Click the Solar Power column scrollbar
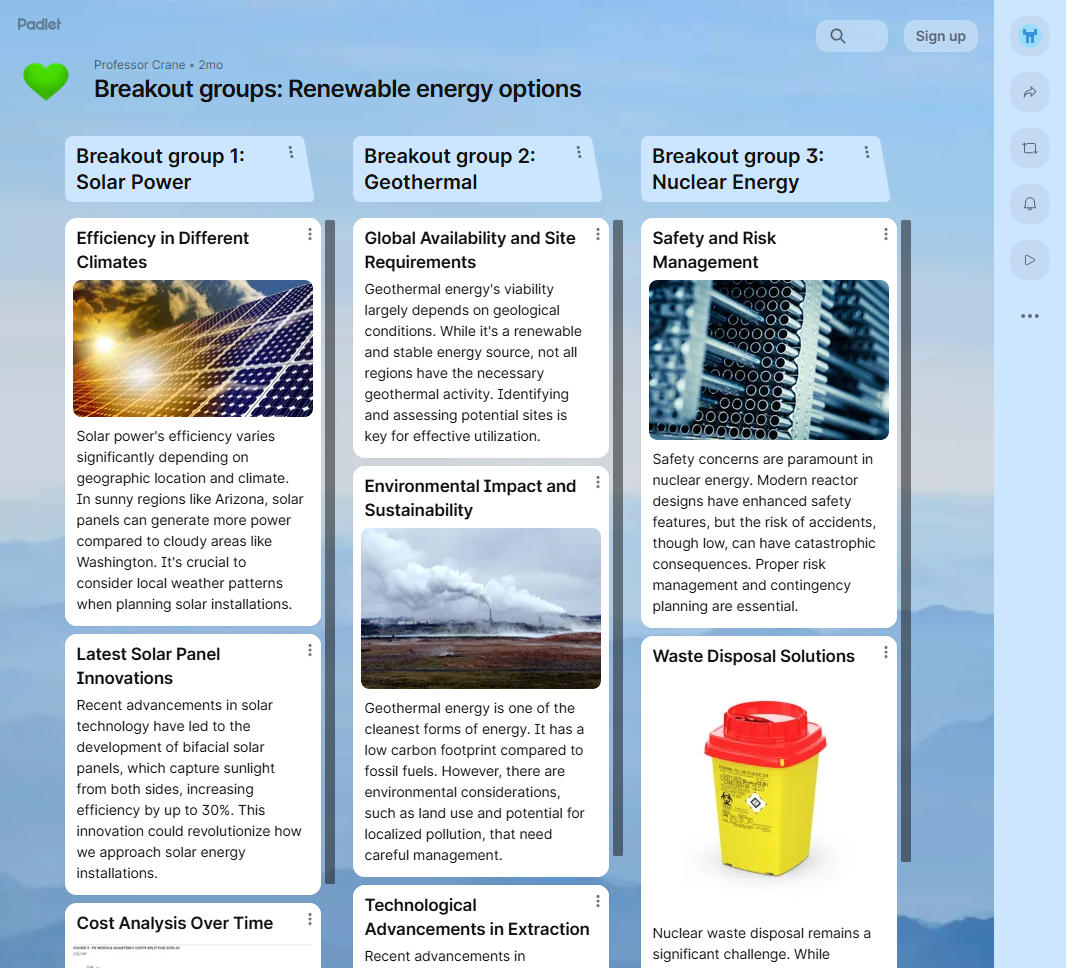1066x968 pixels. click(330, 551)
